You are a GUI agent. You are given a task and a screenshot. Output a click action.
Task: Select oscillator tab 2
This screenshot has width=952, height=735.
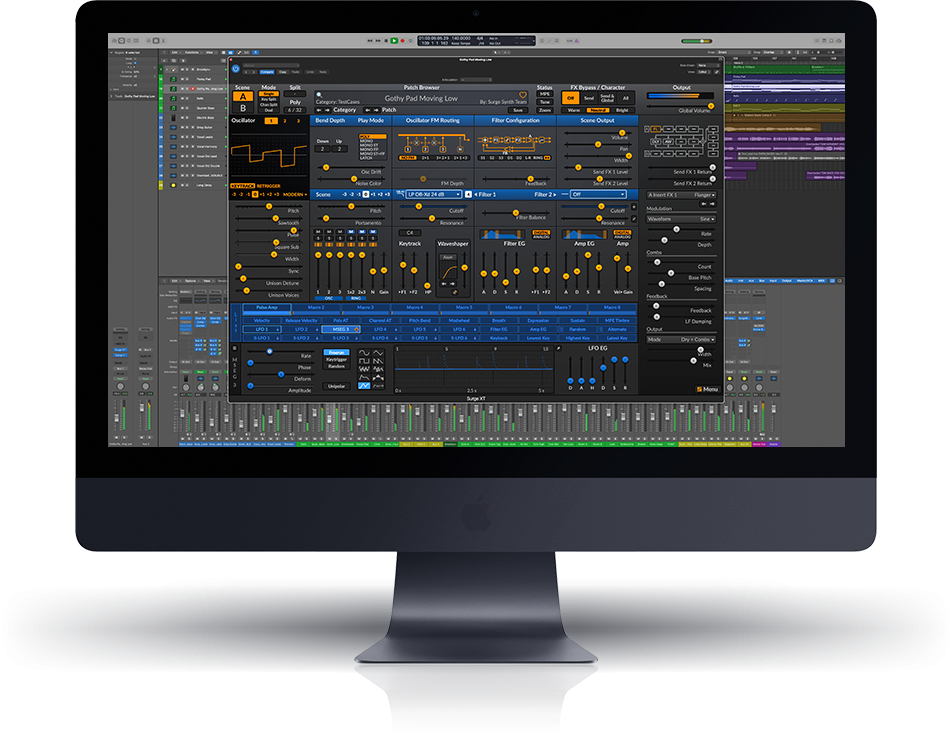pyautogui.click(x=285, y=121)
